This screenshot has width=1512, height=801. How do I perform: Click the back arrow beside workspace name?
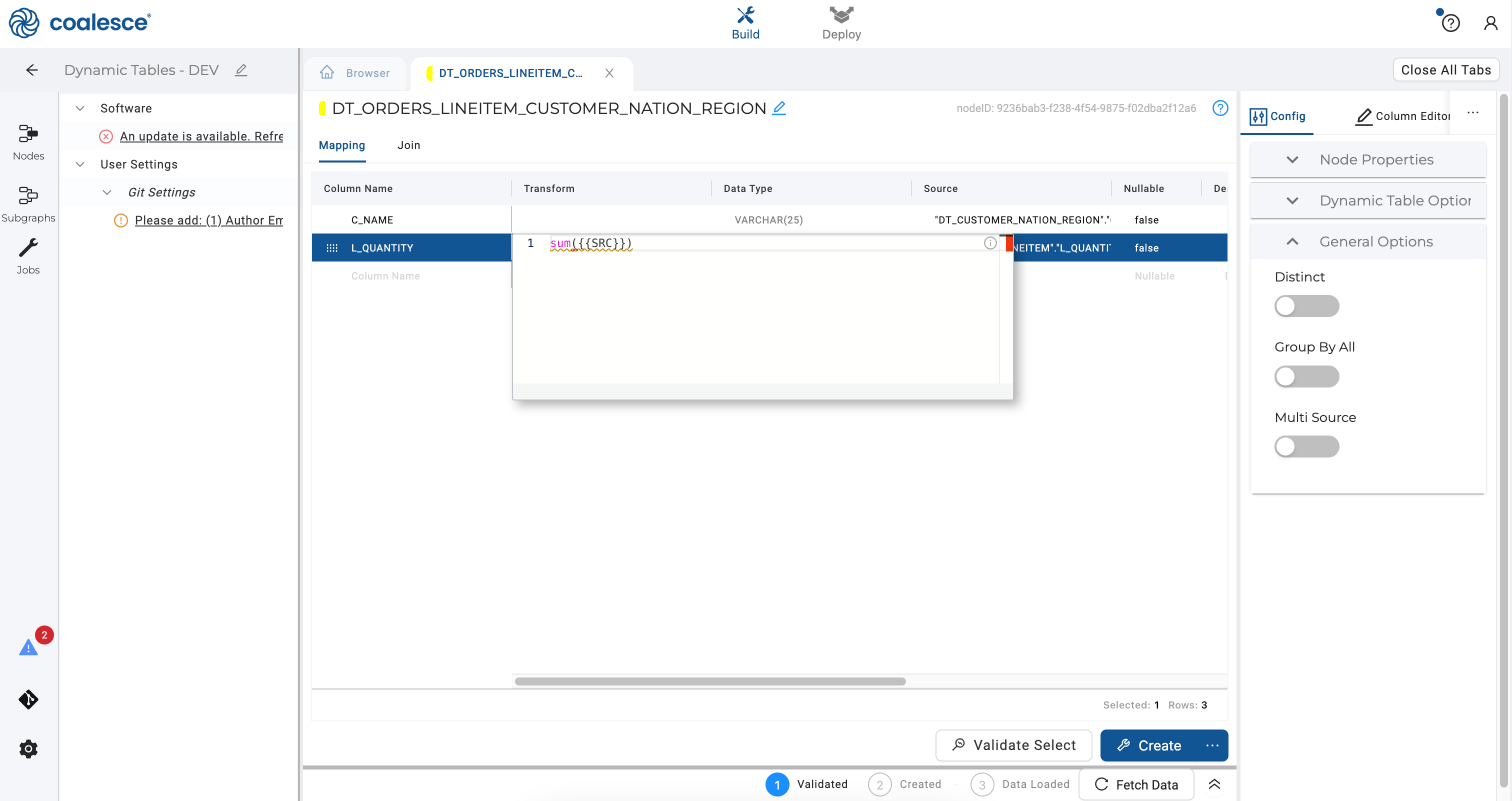point(32,70)
